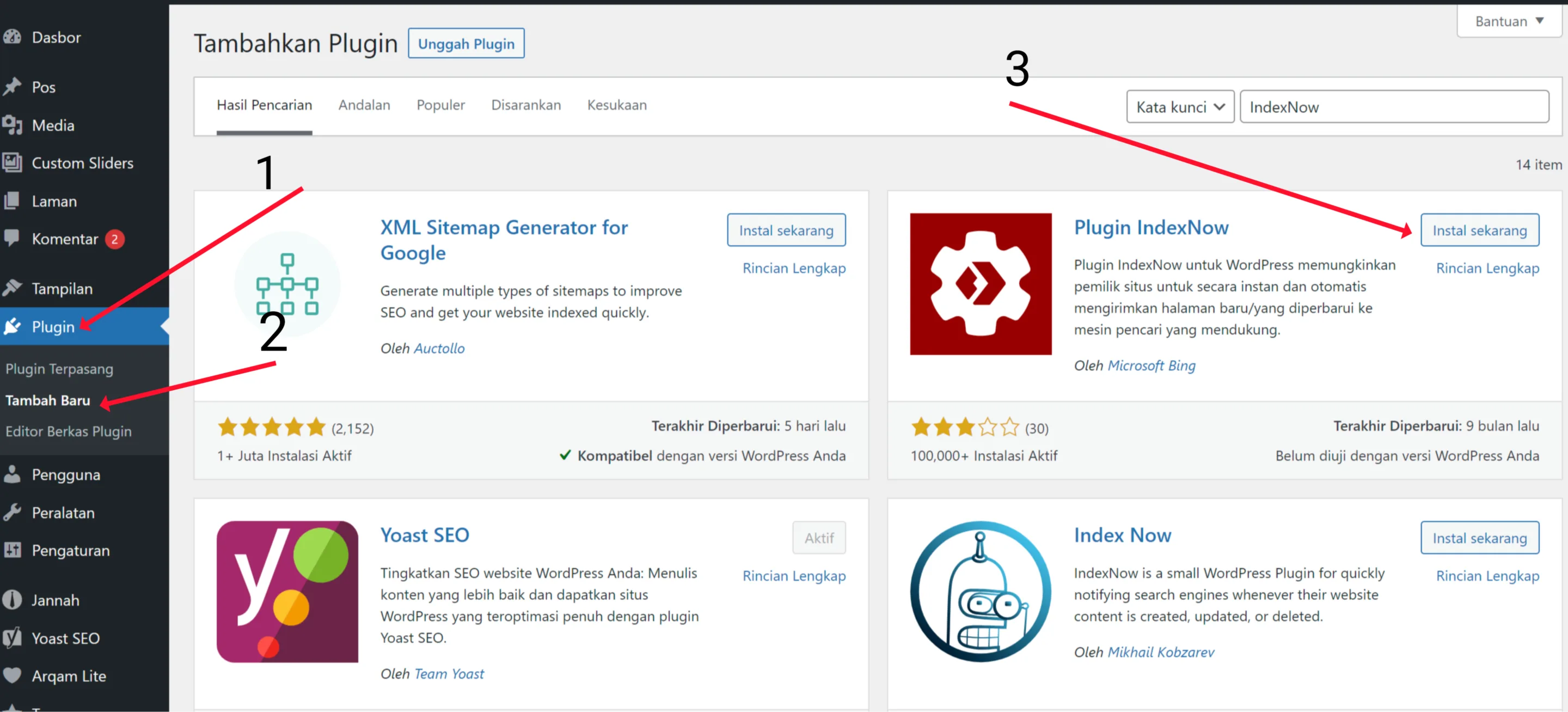Open author link Auctollo
The height and width of the screenshot is (712, 1568).
(x=439, y=349)
